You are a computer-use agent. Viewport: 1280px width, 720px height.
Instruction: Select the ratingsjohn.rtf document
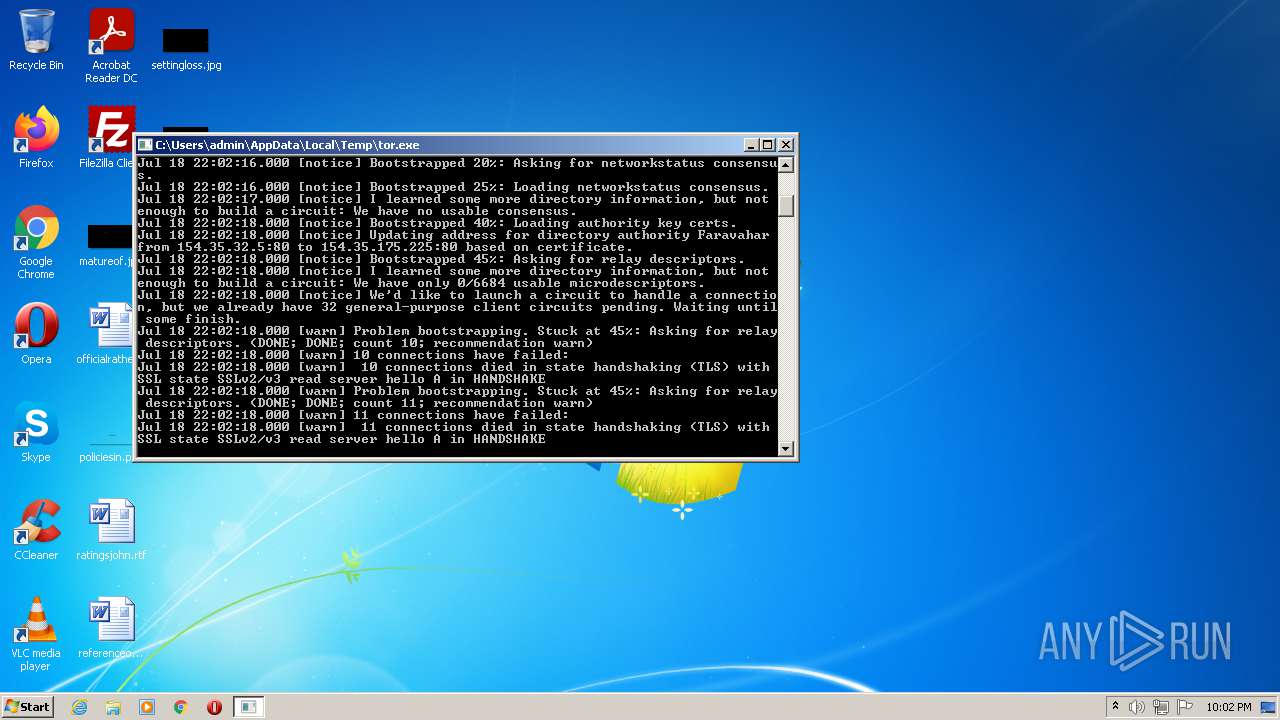click(x=111, y=530)
